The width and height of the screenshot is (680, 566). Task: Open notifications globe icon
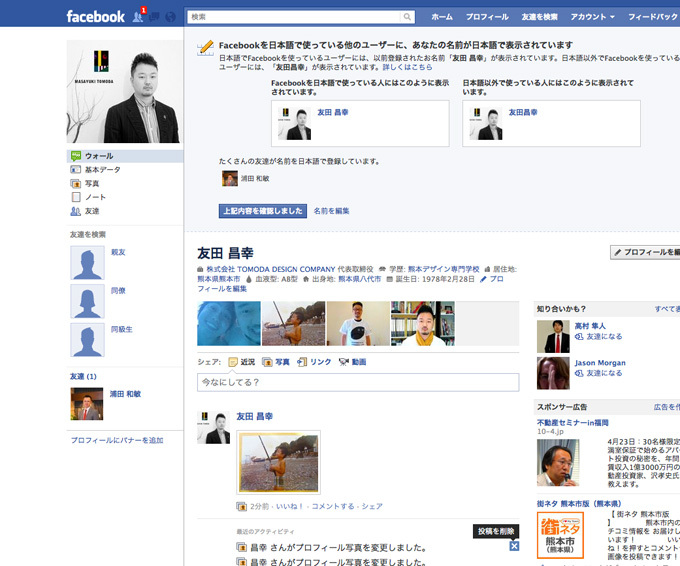(170, 17)
